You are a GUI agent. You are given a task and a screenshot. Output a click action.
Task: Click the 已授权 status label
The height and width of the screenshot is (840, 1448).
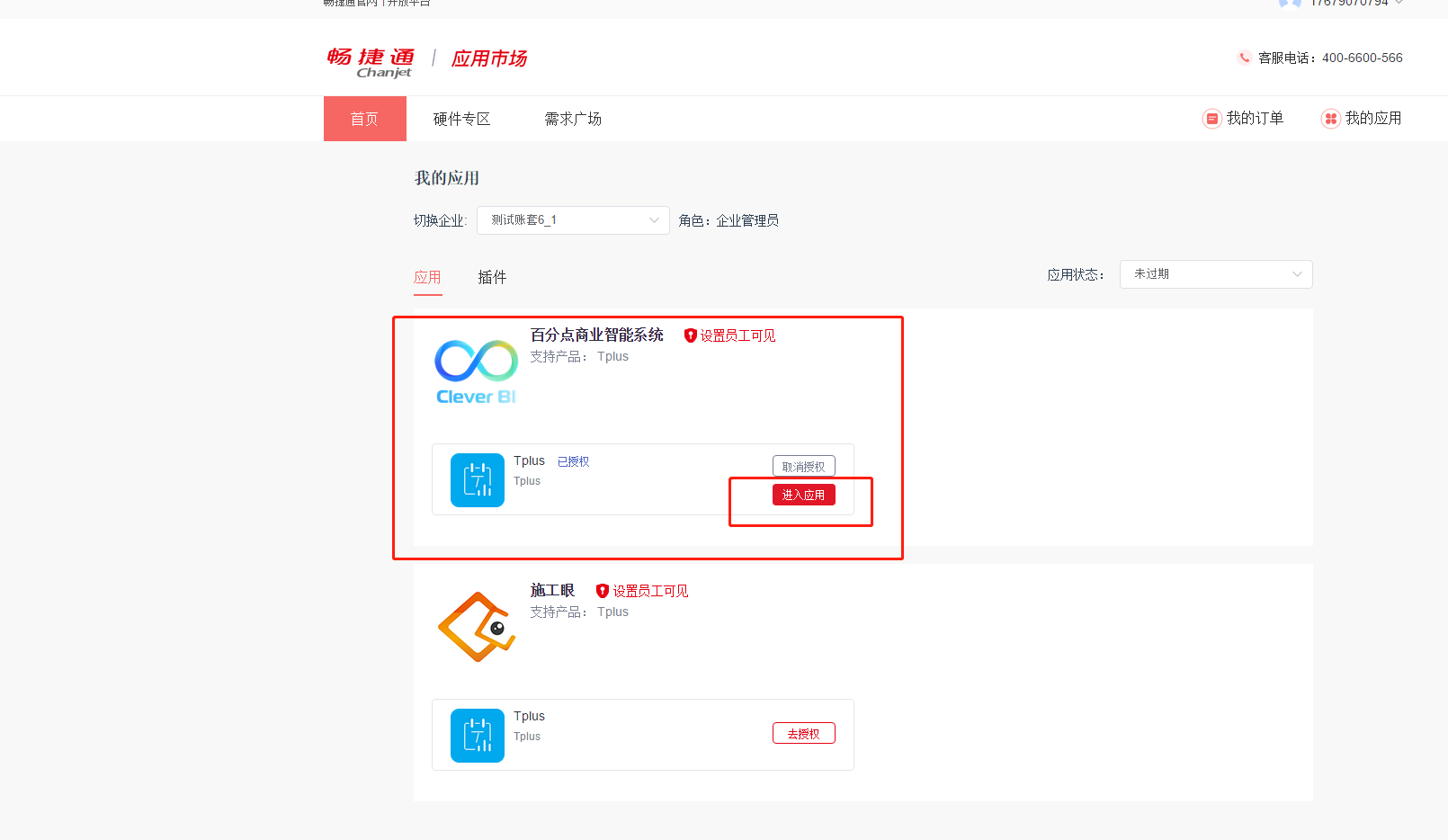pyautogui.click(x=573, y=461)
